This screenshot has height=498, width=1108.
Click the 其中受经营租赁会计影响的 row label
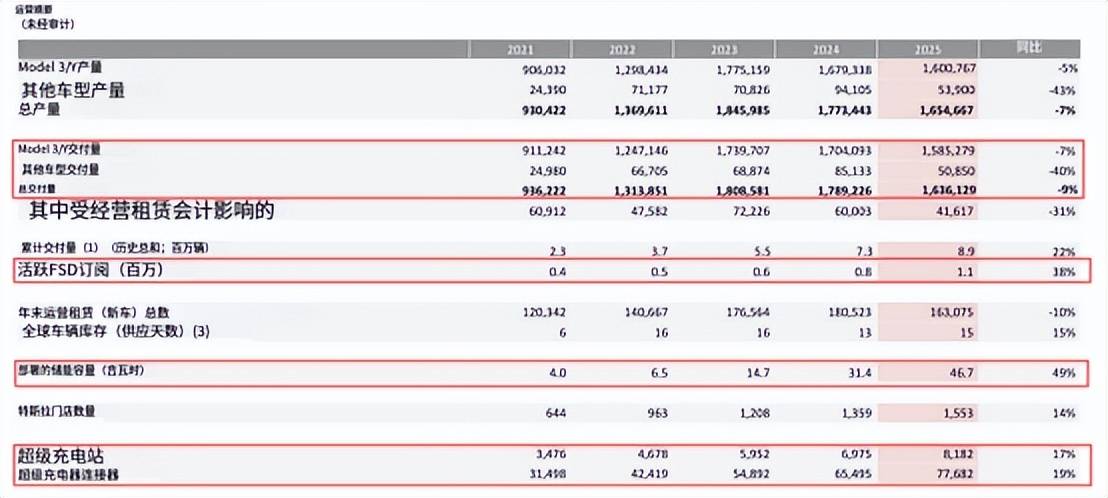(x=151, y=210)
